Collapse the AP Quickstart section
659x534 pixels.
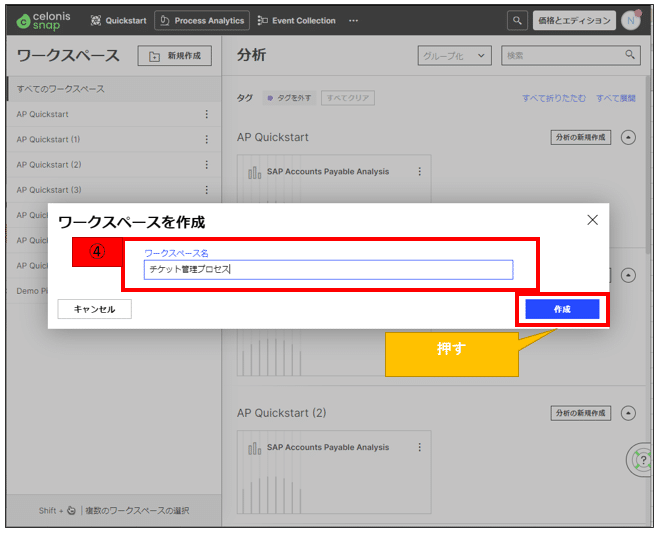628,137
